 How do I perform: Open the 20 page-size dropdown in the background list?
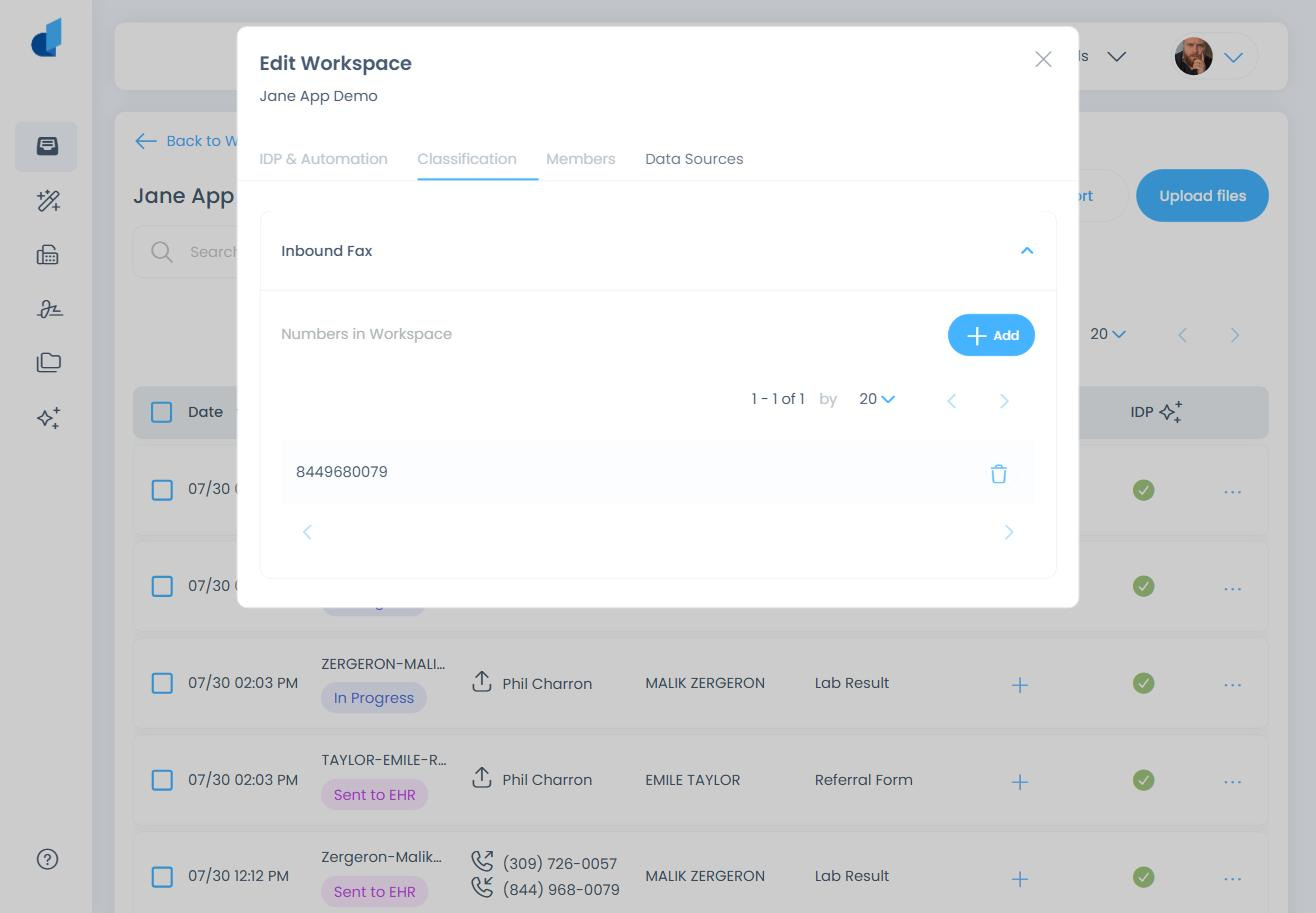[x=1108, y=334]
